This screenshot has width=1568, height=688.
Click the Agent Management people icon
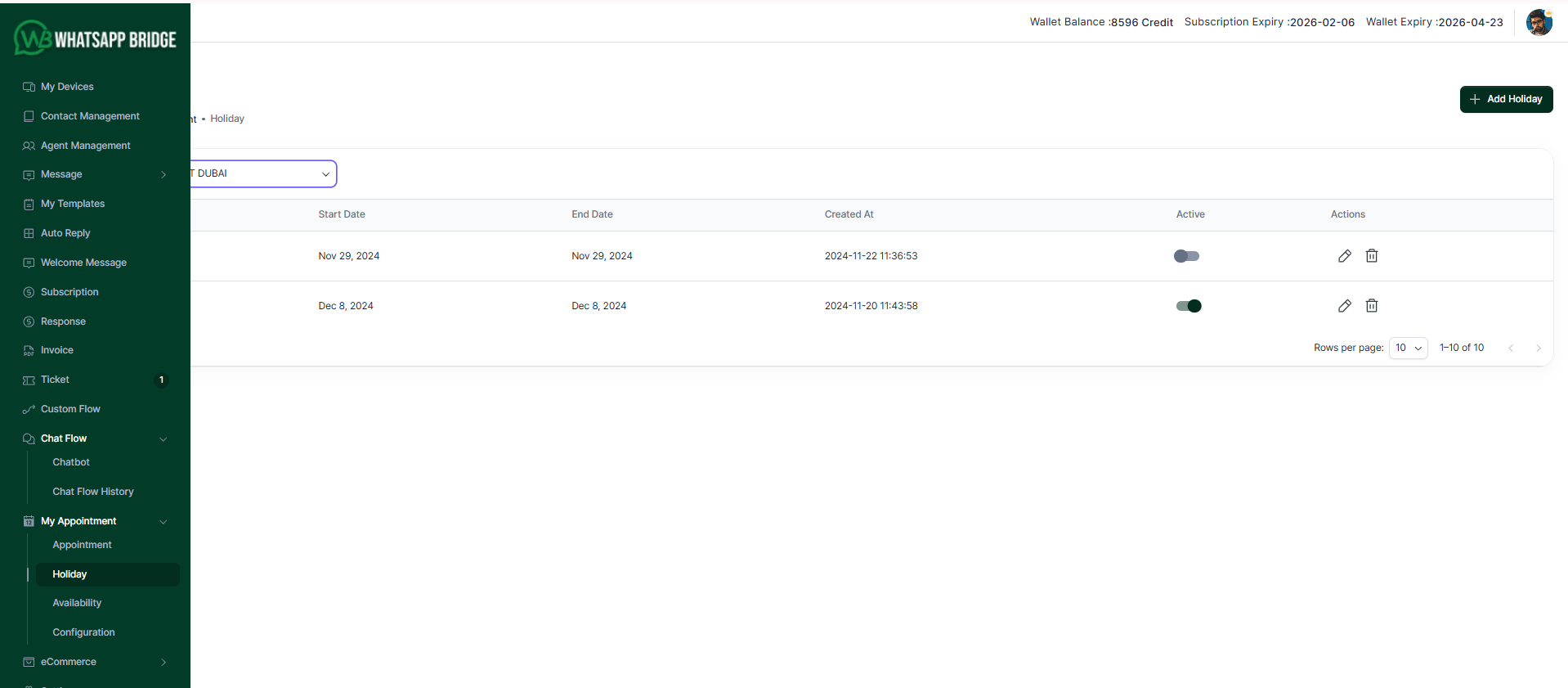(29, 146)
